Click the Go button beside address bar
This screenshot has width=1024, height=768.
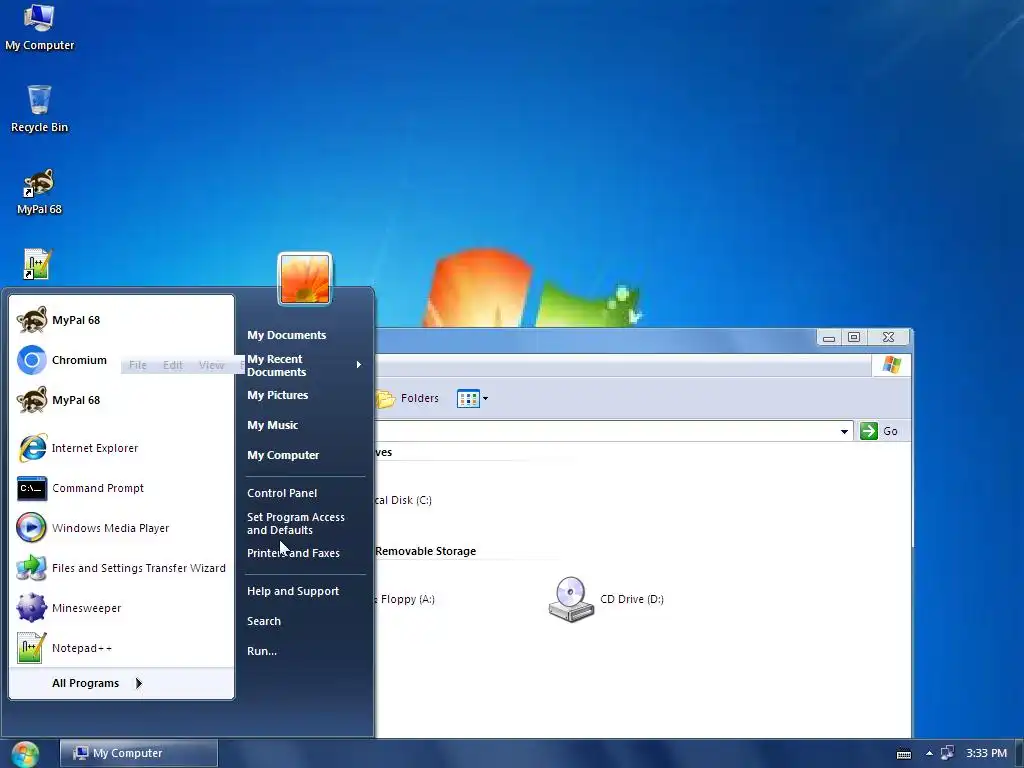[x=879, y=431]
